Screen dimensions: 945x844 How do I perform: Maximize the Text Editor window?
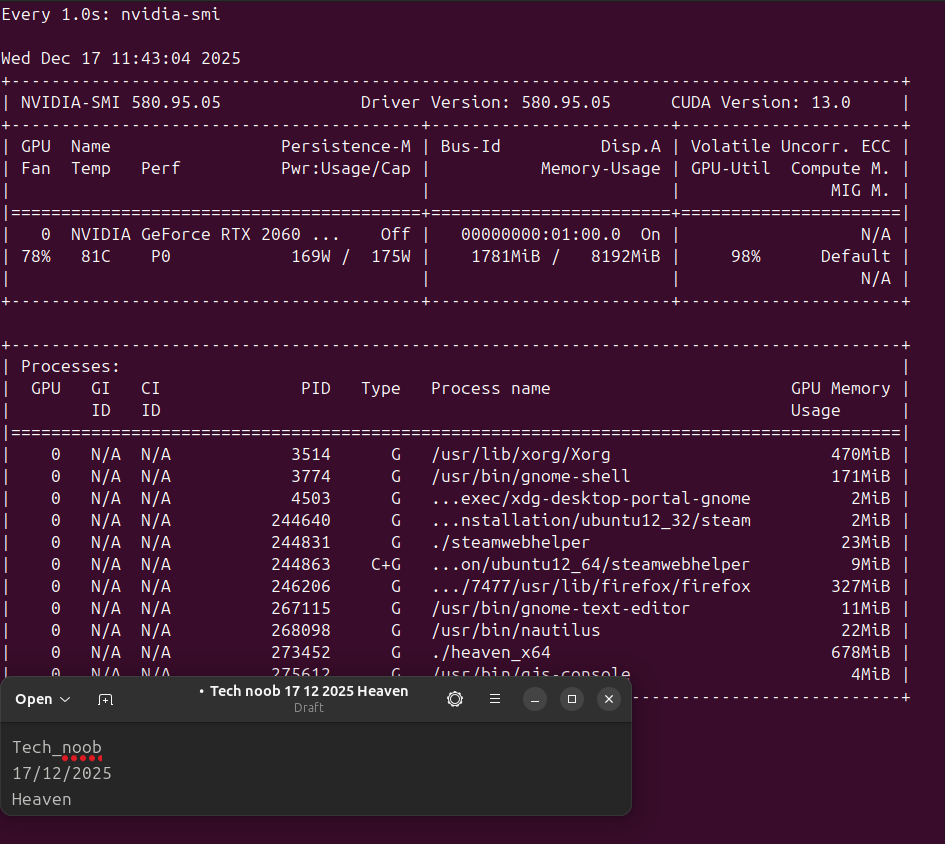click(x=571, y=699)
